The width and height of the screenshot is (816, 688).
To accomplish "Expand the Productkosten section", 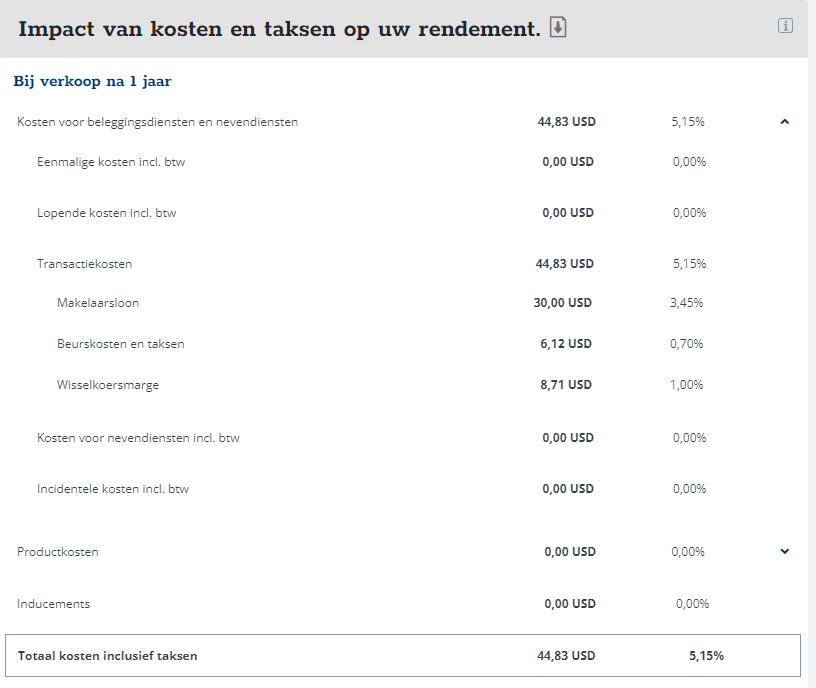I will pos(785,552).
